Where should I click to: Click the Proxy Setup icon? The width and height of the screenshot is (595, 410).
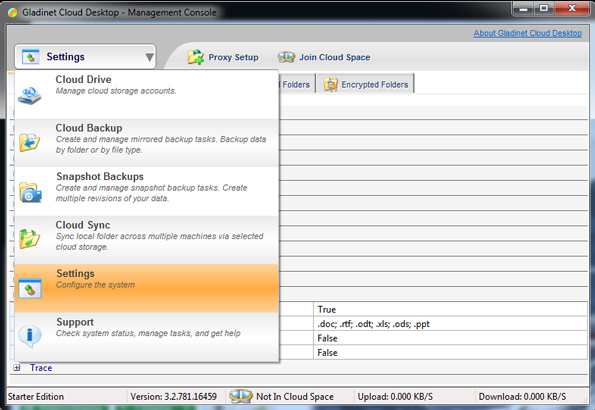coord(196,57)
